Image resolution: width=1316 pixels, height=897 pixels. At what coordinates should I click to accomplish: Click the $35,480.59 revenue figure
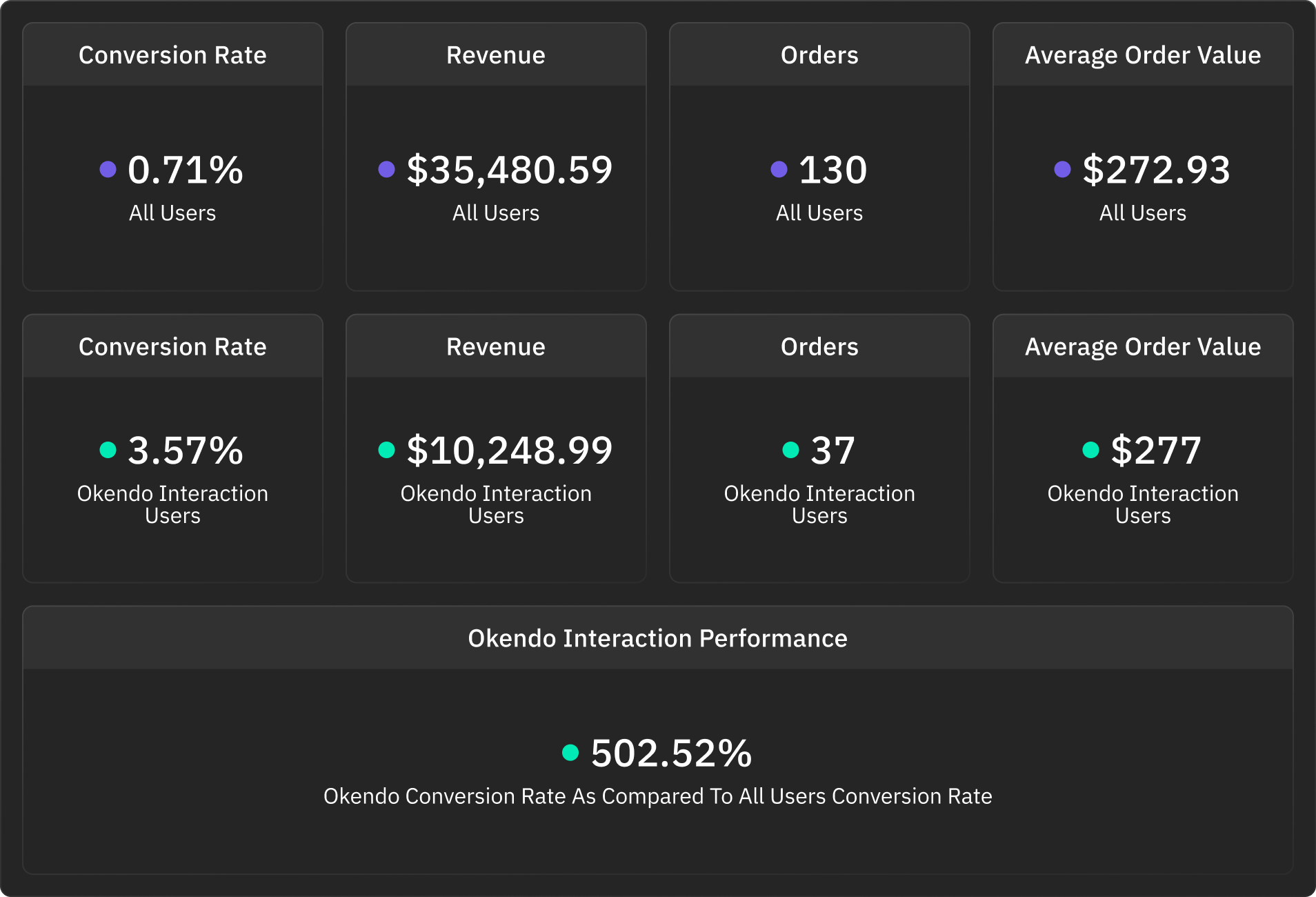(x=509, y=169)
